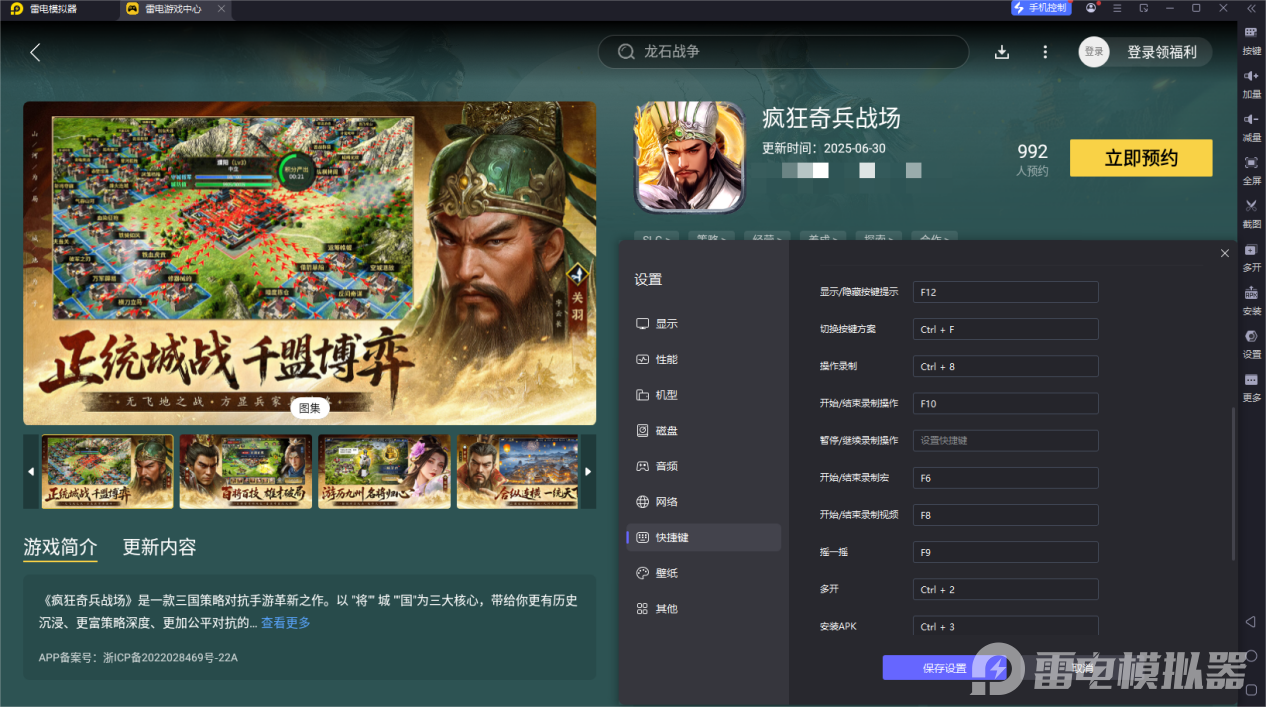Open the 策略 tag dropdown

pyautogui.click(x=711, y=238)
